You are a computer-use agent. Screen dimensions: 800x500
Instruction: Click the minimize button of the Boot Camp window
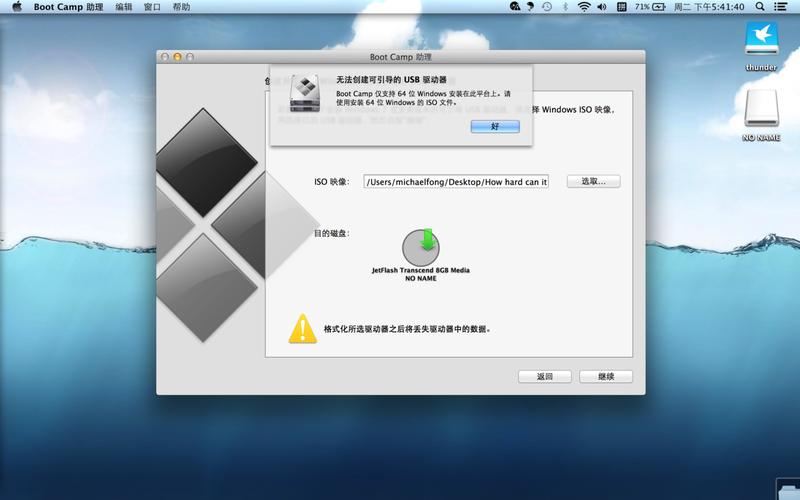point(177,57)
